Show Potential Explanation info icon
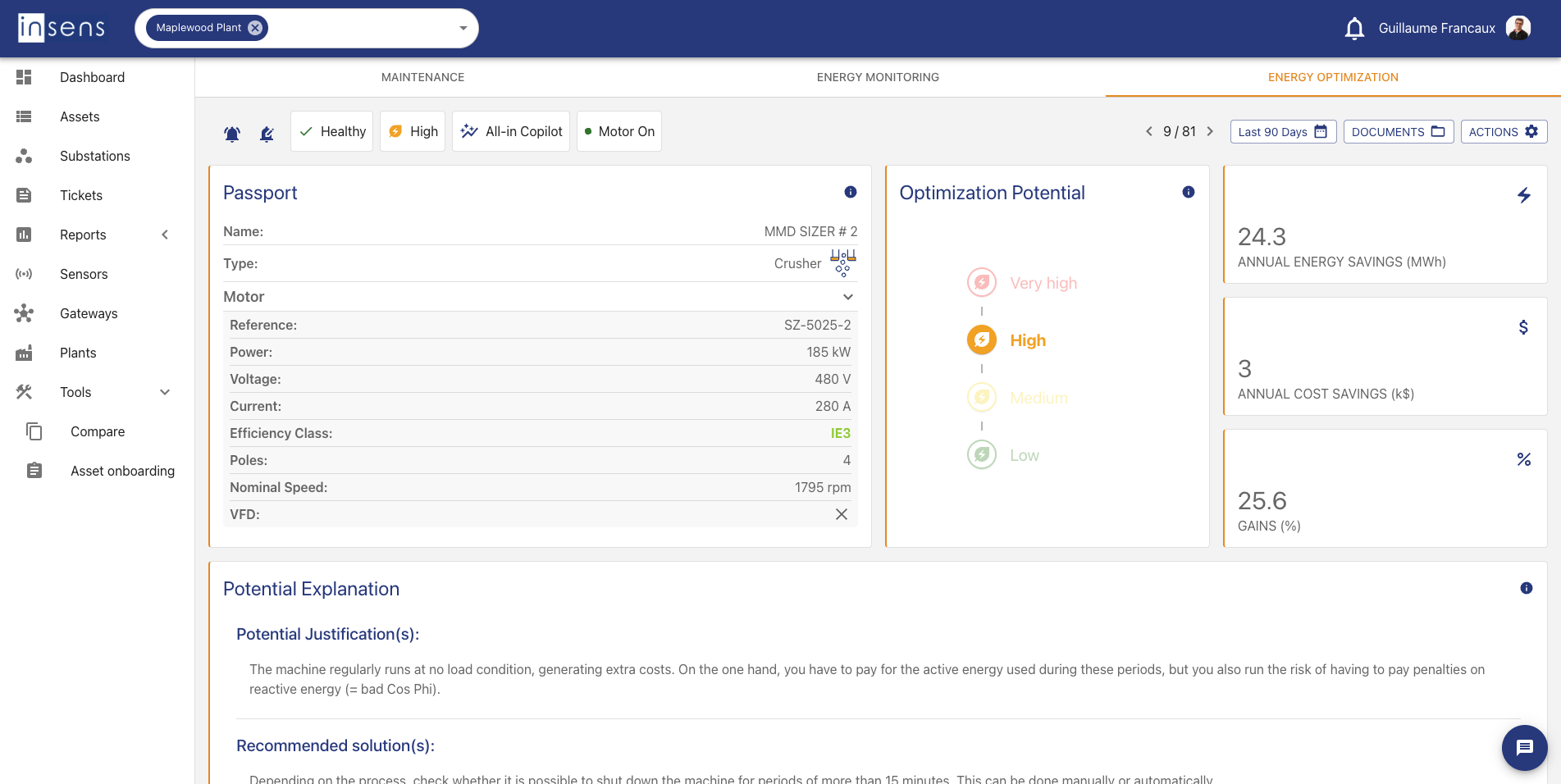 click(1527, 588)
